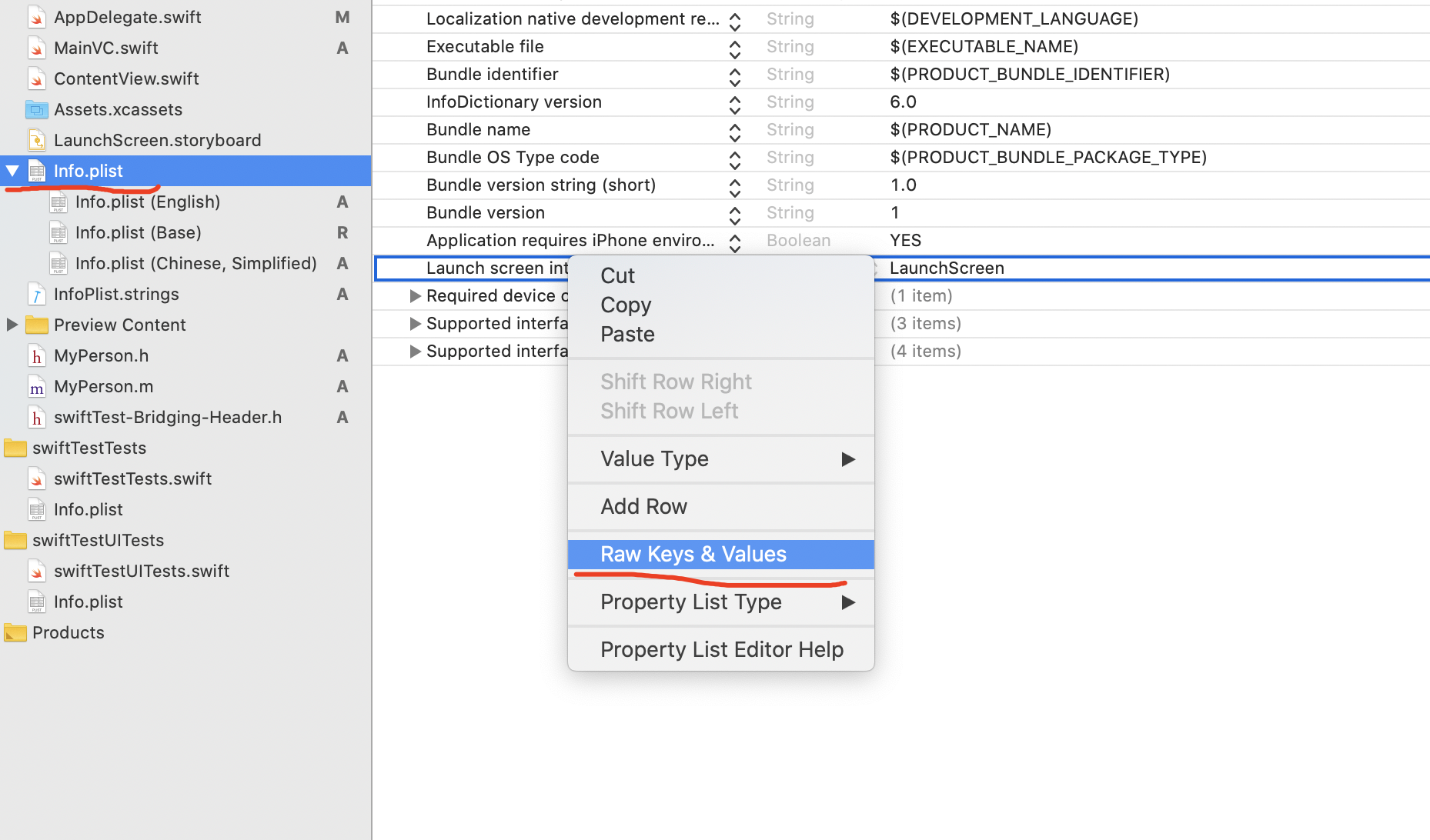Select the AppDelegate.swift file icon

pos(36,17)
